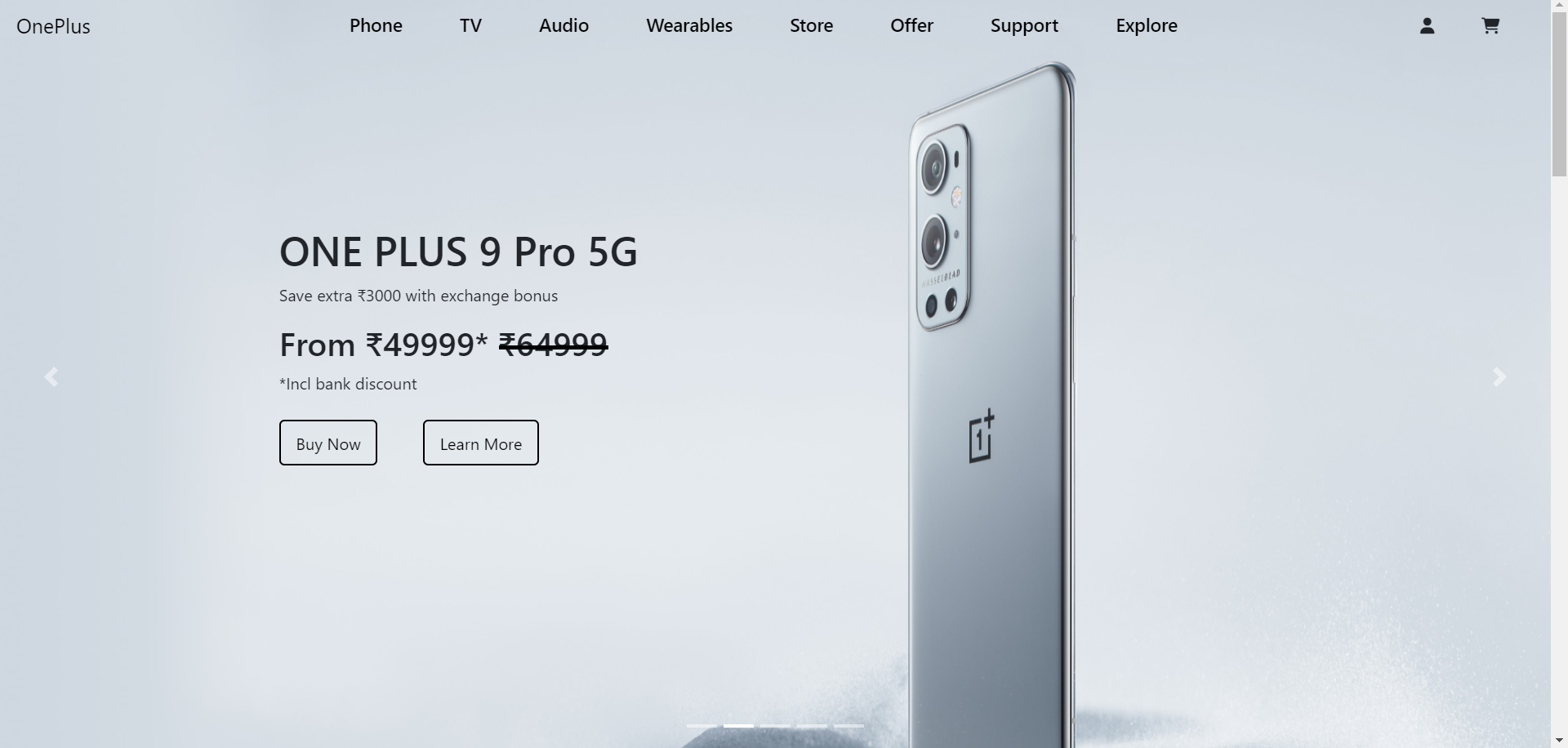
Task: Open the shopping cart icon
Action: click(x=1490, y=26)
